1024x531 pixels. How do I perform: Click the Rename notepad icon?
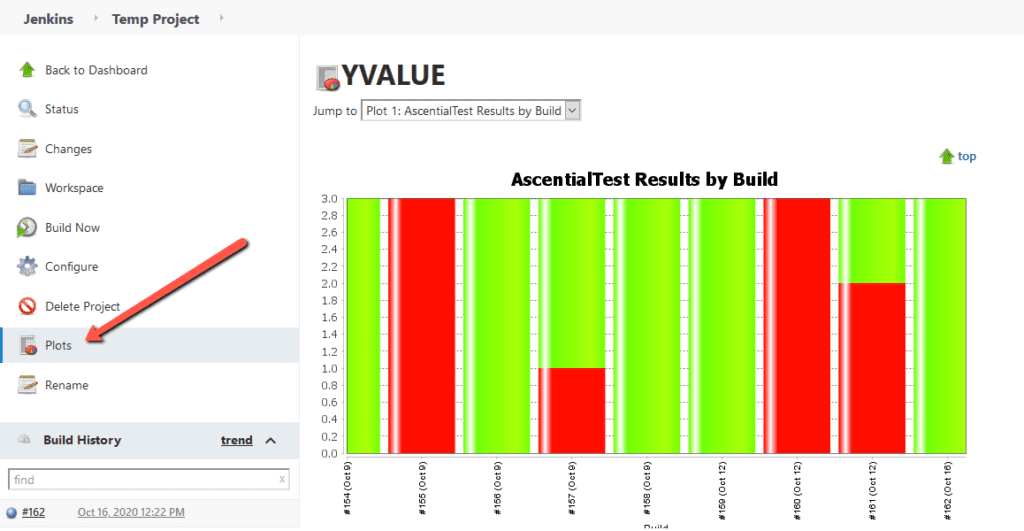pos(27,385)
